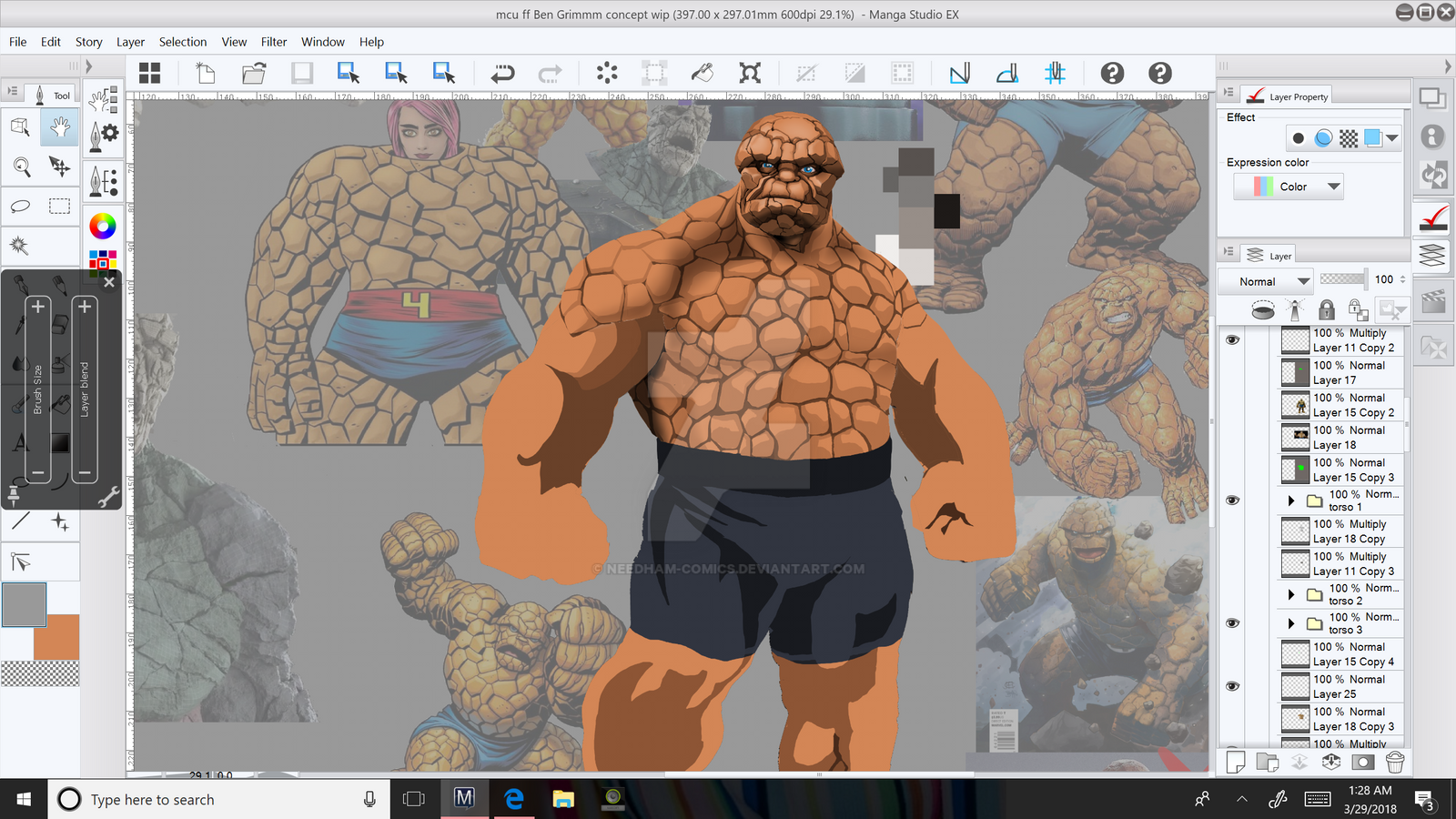Click the Brush Size plus button

click(38, 307)
